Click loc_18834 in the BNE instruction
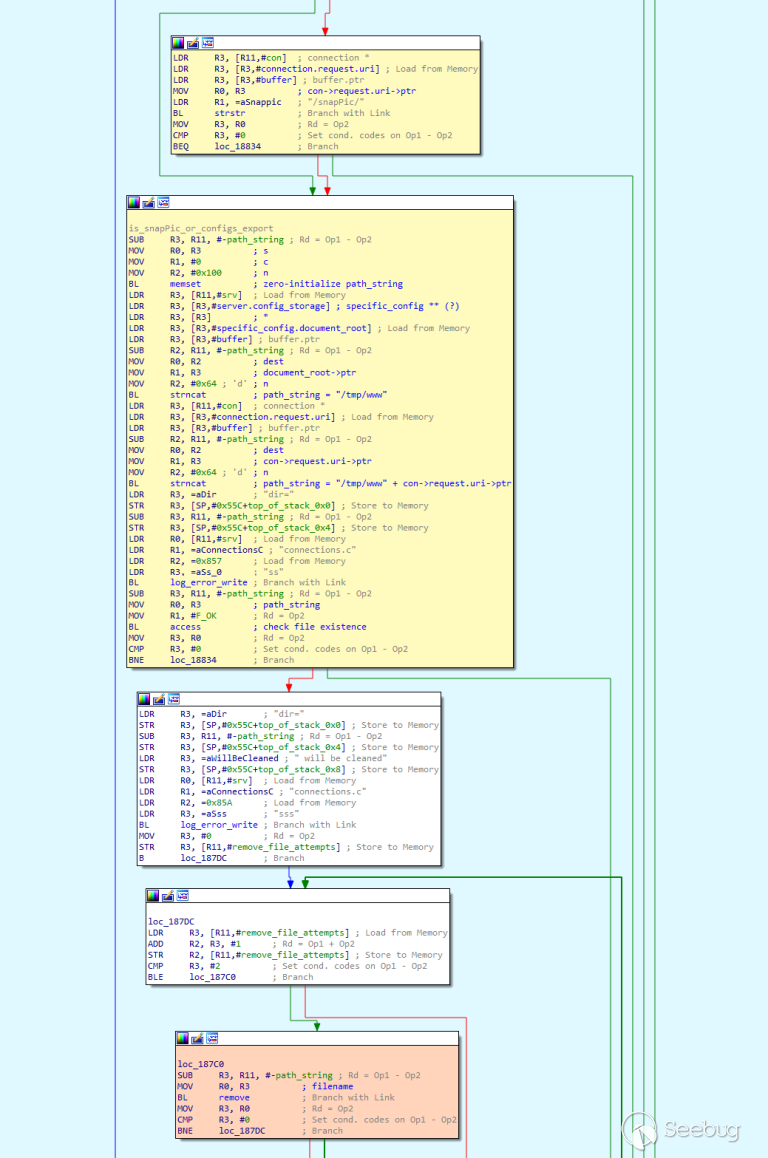This screenshot has height=1158, width=768. [193, 660]
